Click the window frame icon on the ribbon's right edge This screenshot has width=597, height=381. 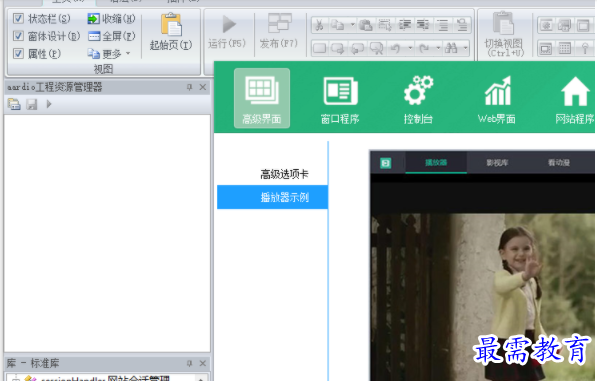click(x=584, y=26)
